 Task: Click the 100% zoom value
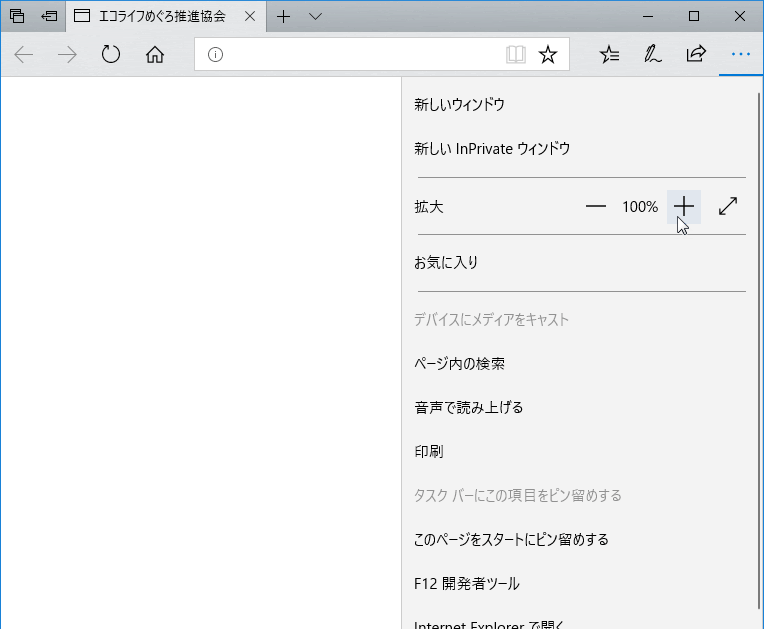[640, 207]
